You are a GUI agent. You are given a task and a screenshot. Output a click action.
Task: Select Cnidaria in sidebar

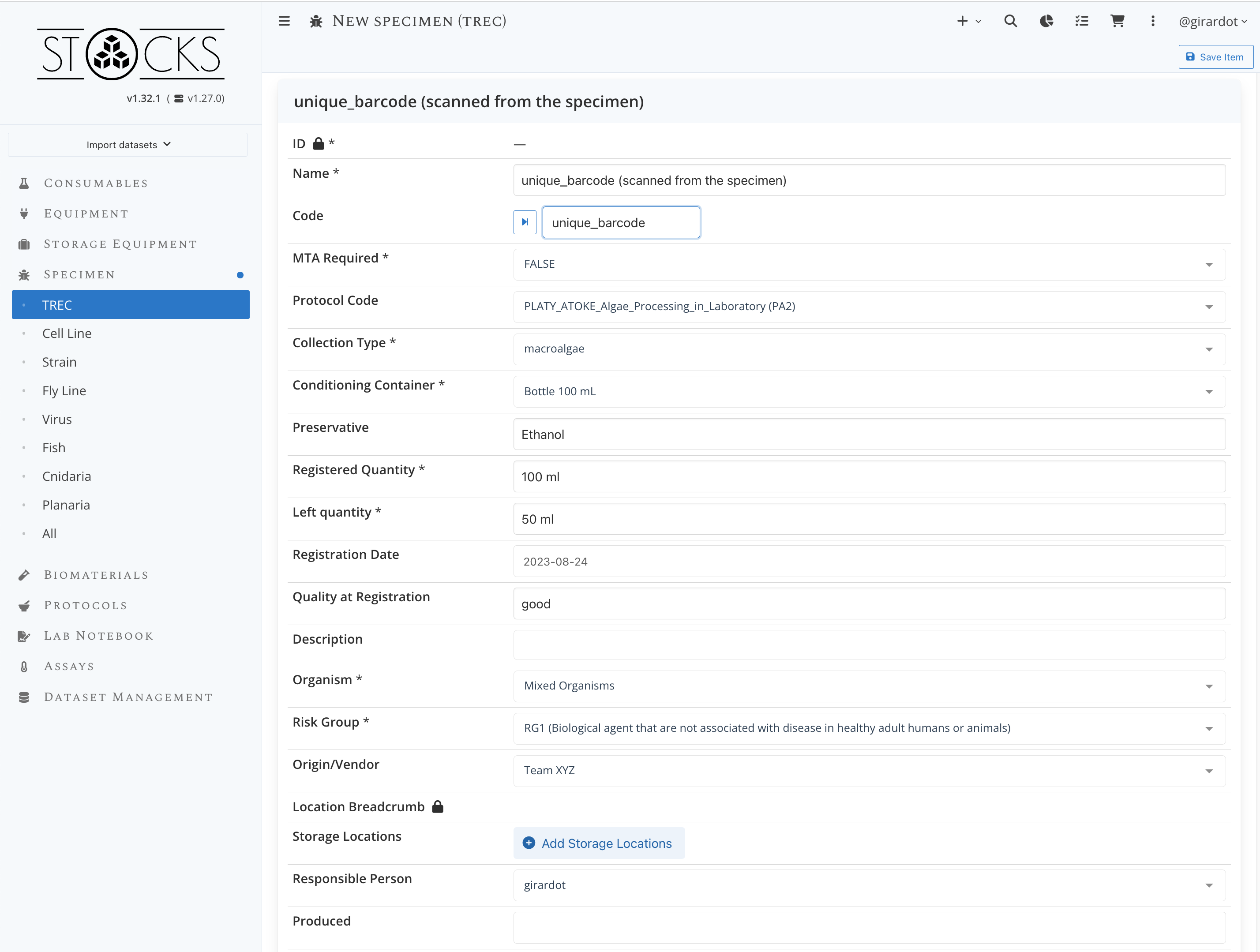point(66,476)
